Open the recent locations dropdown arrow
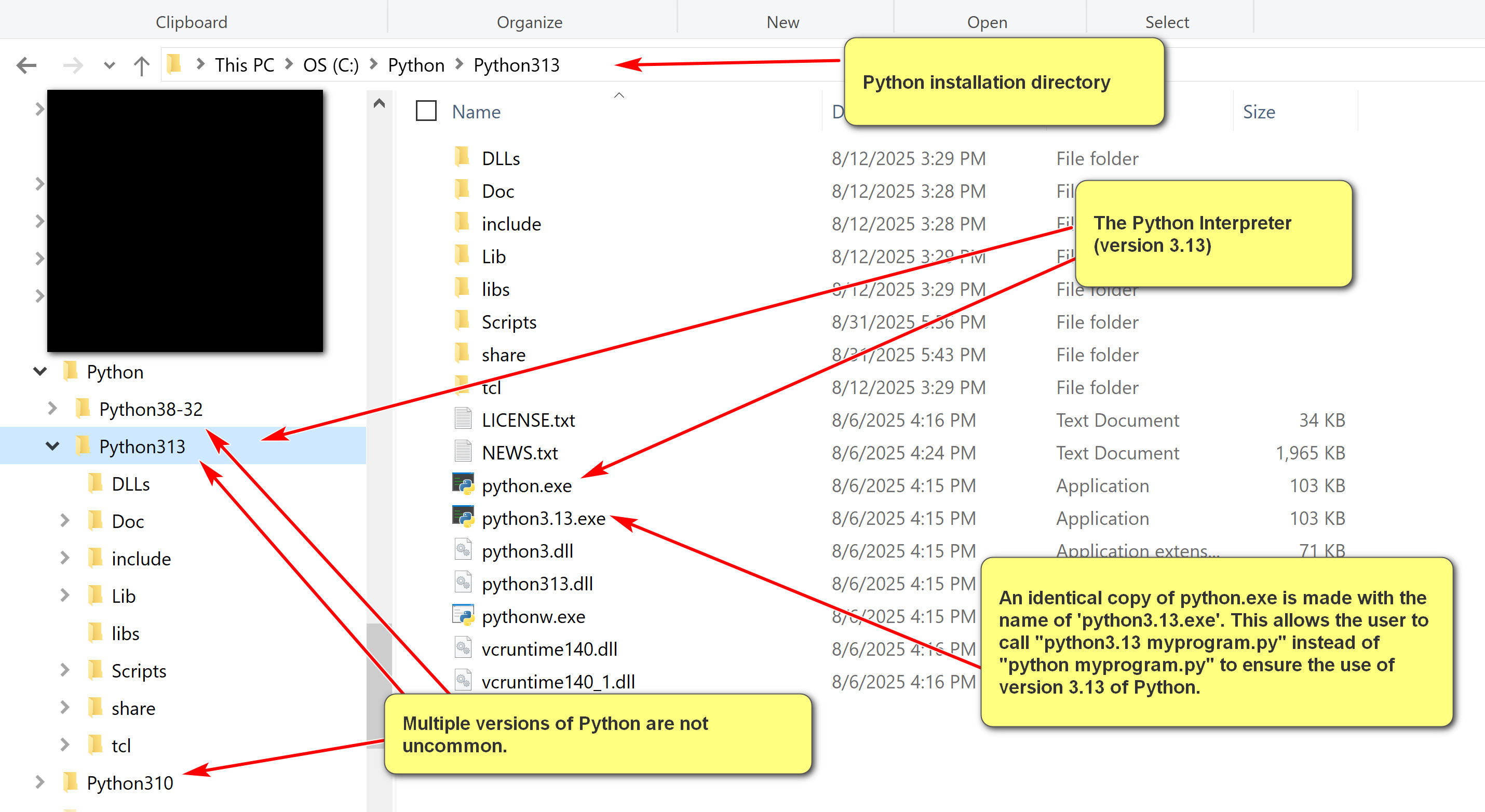Screen dimensions: 1485x812 109,65
